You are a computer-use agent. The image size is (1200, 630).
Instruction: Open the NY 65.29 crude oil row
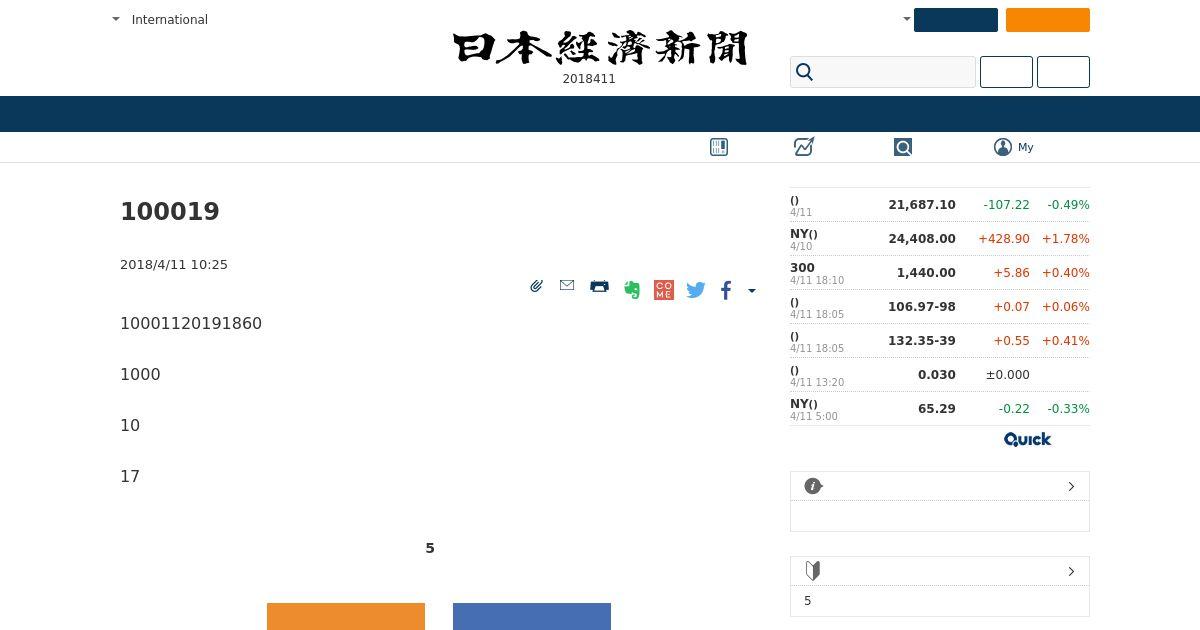[940, 409]
